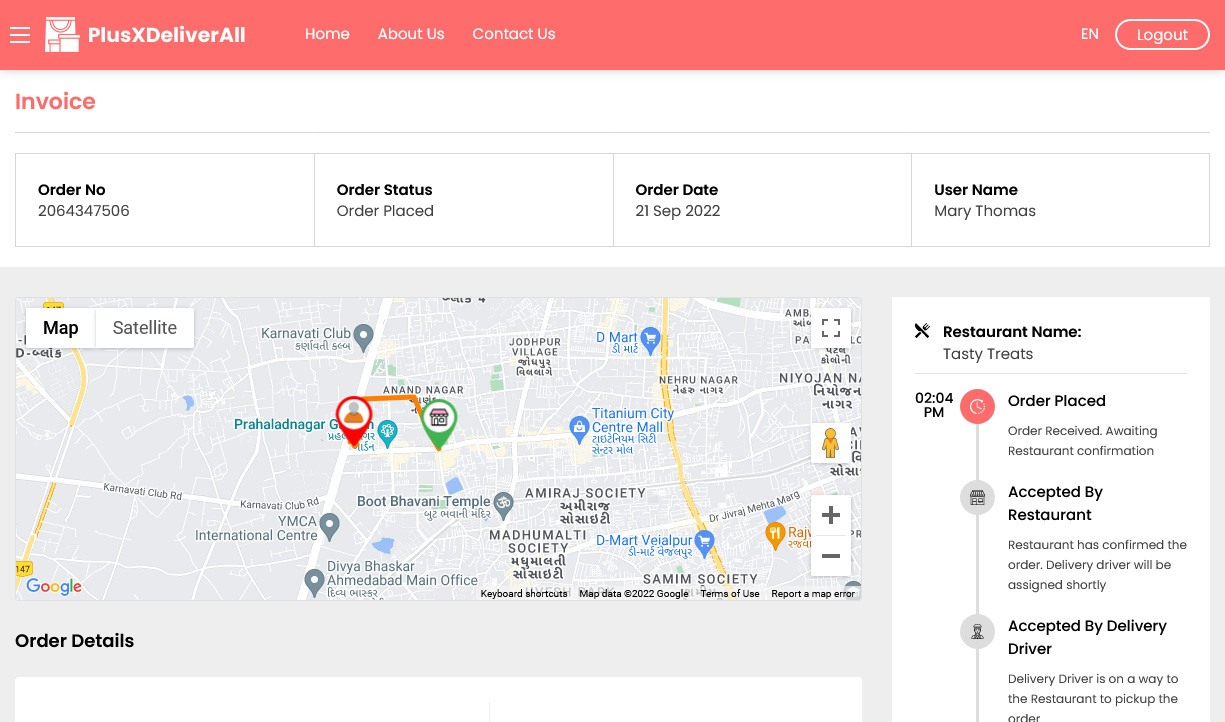The width and height of the screenshot is (1225, 722).
Task: Click Report a map error link
Action: 813,594
